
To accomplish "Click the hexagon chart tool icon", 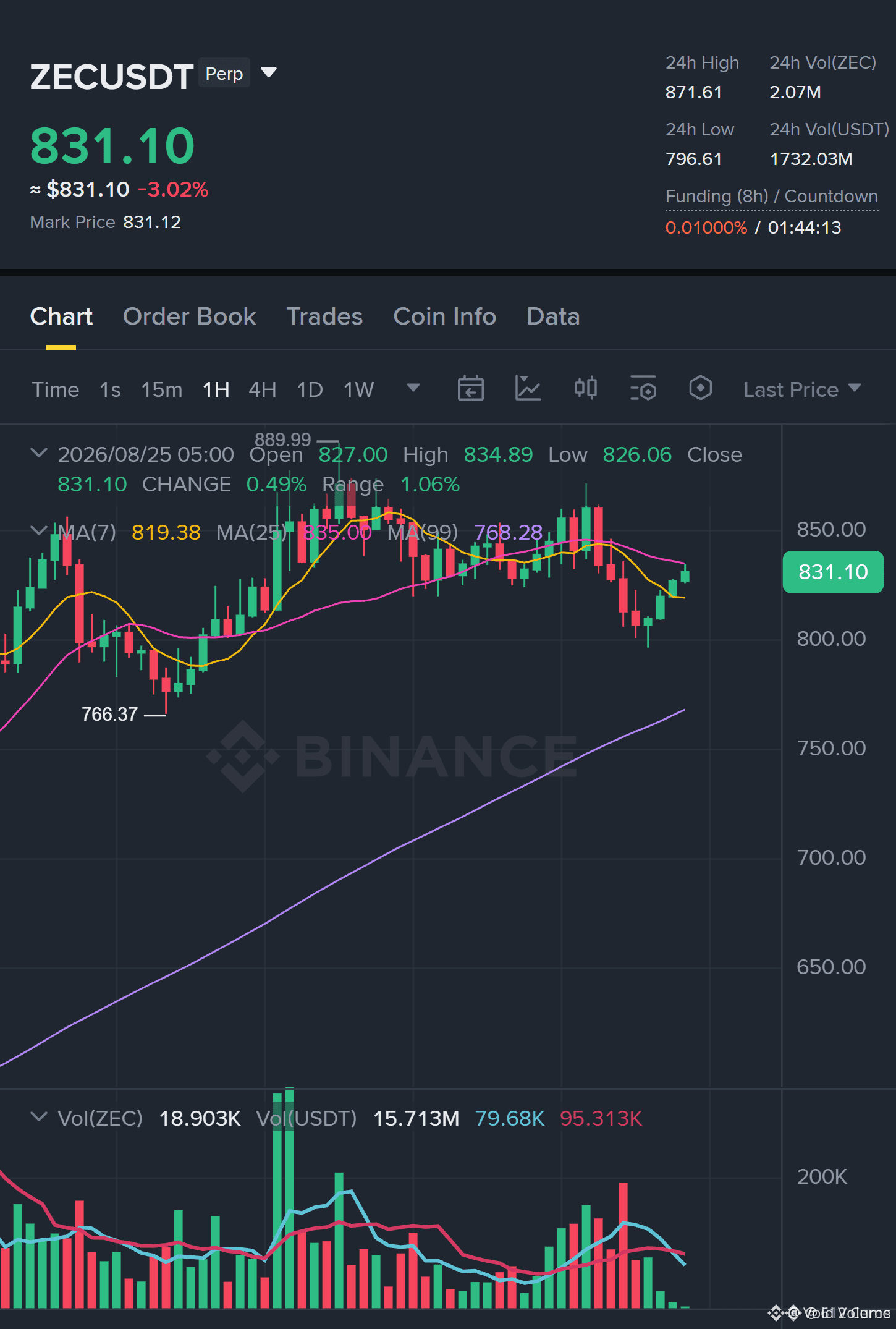I will 700,388.
